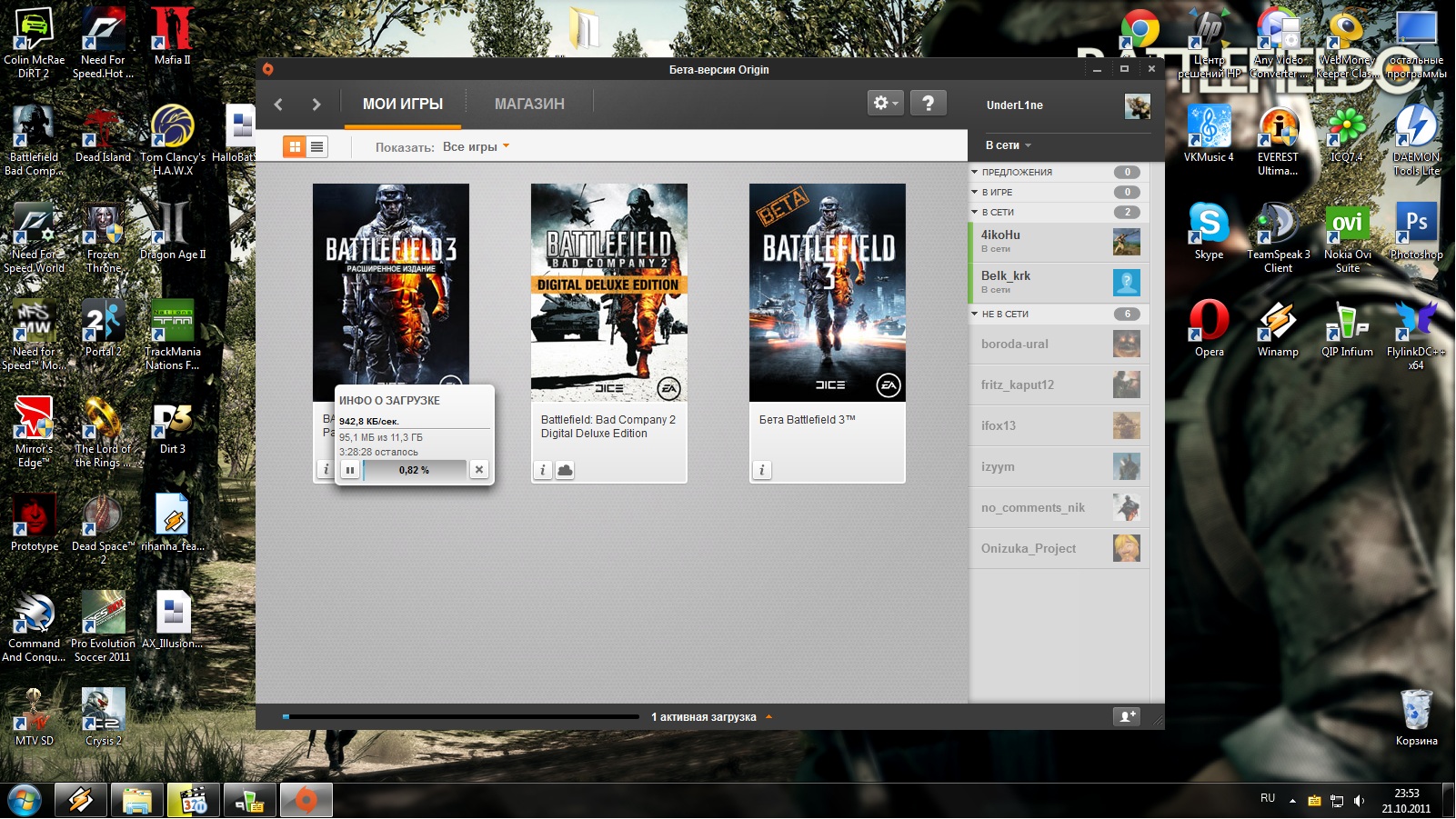Click the Winamp icon in the taskbar
This screenshot has width=1456, height=819.
[81, 801]
